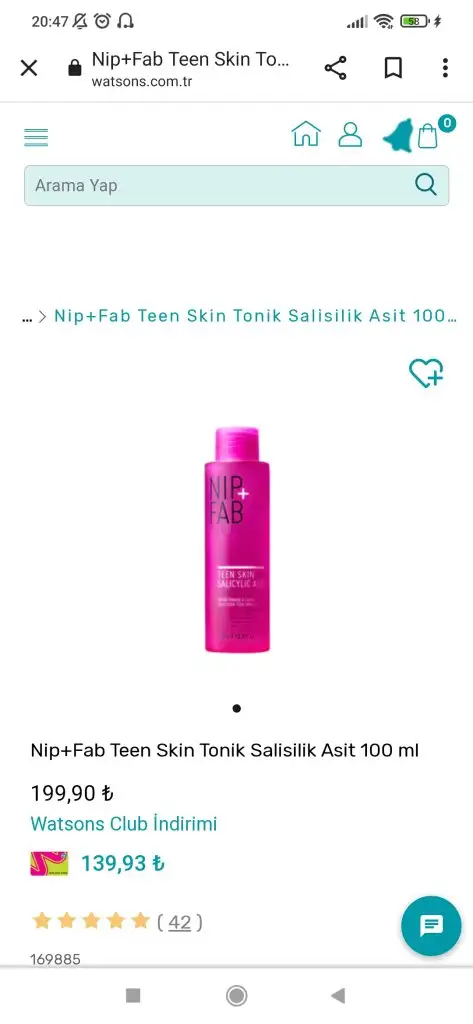Add product to favorites with heart icon

[x=426, y=373]
